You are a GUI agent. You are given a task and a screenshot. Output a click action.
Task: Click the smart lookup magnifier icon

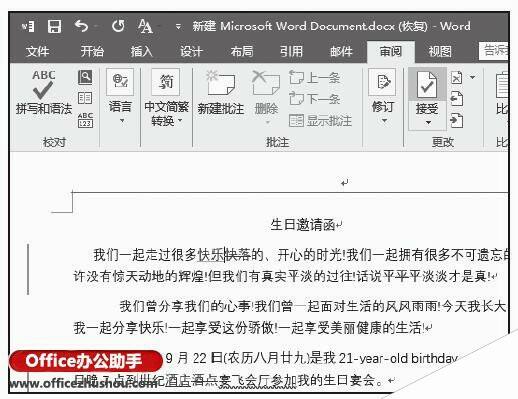pos(85,77)
